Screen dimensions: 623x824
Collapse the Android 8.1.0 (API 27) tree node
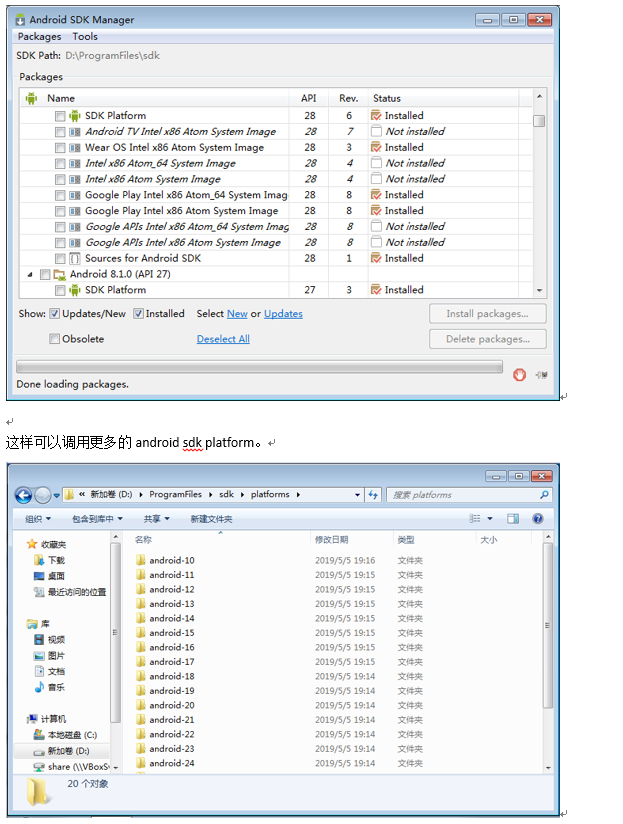(x=30, y=274)
